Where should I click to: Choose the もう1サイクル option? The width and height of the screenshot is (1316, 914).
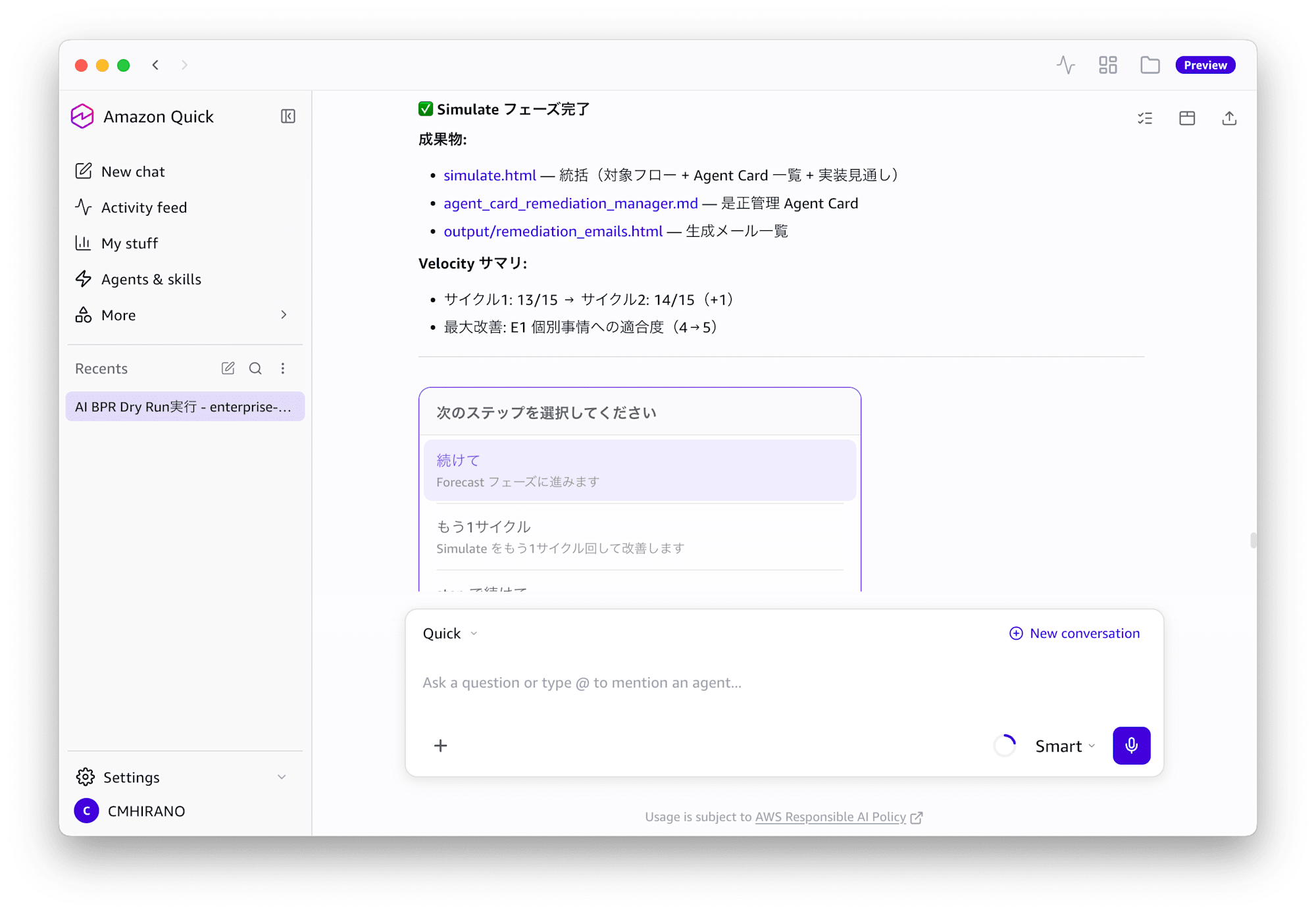point(640,536)
